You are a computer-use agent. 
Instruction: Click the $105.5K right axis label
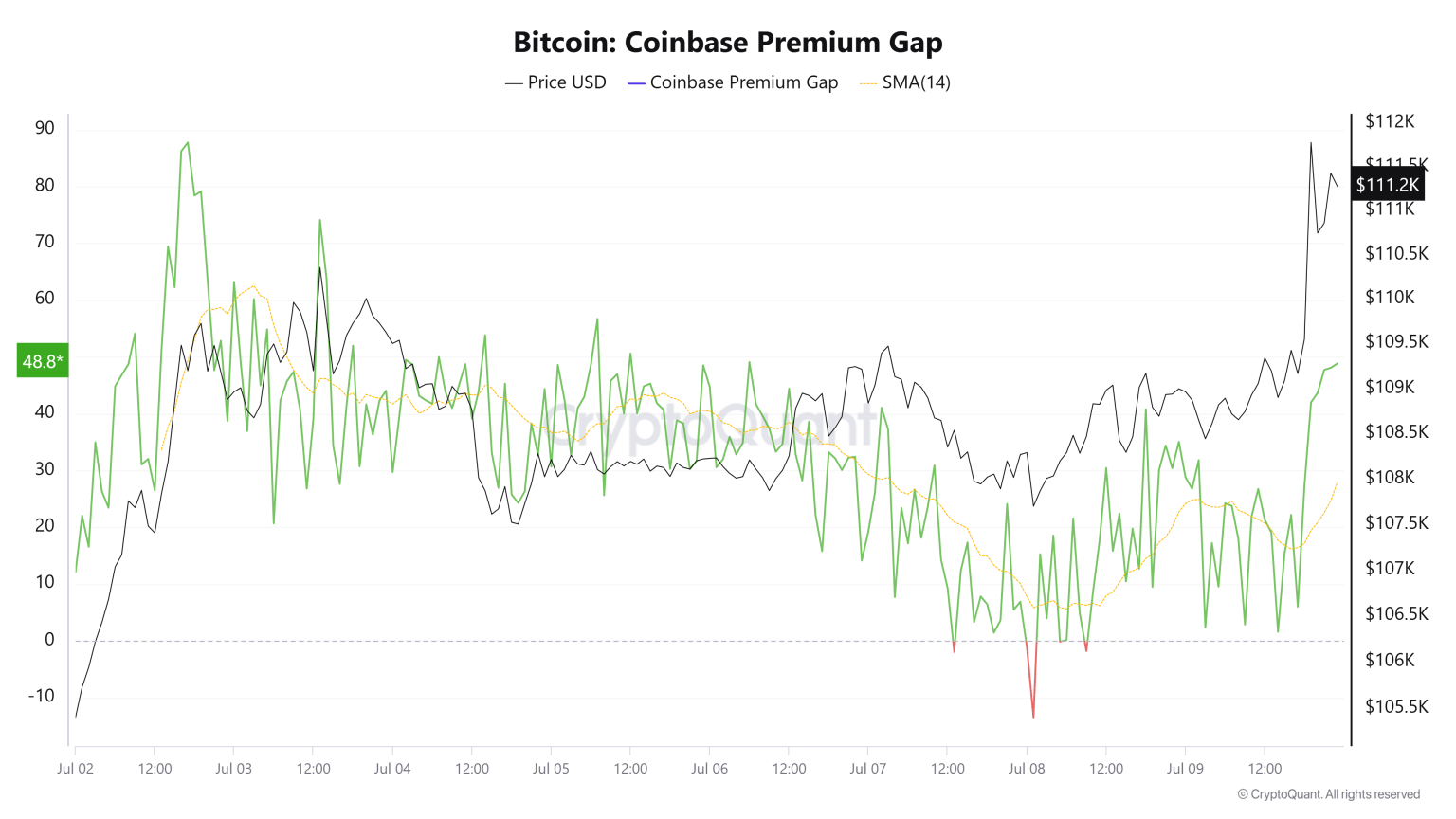1396,706
